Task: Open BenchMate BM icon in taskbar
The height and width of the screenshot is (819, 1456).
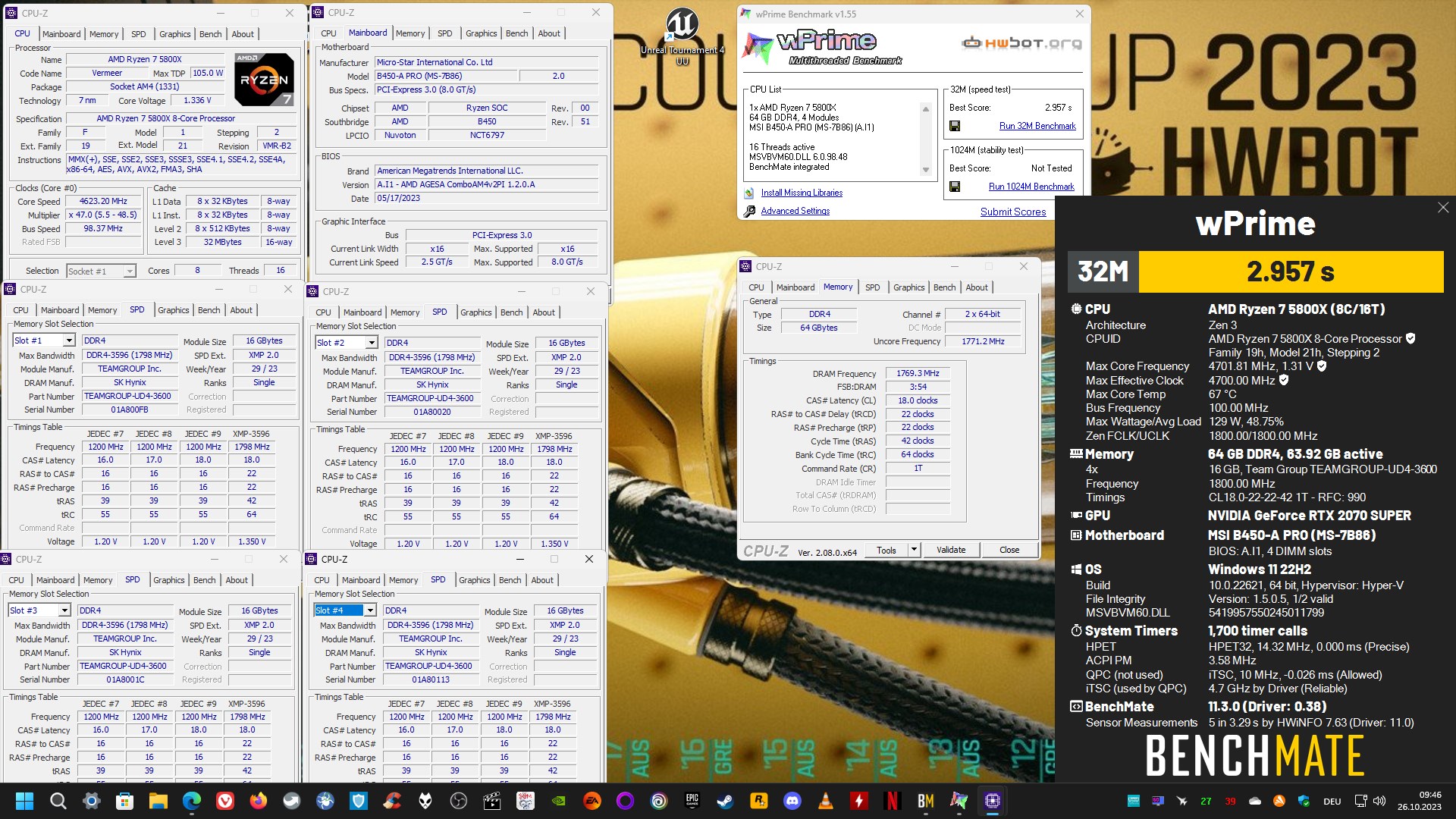Action: (x=925, y=801)
